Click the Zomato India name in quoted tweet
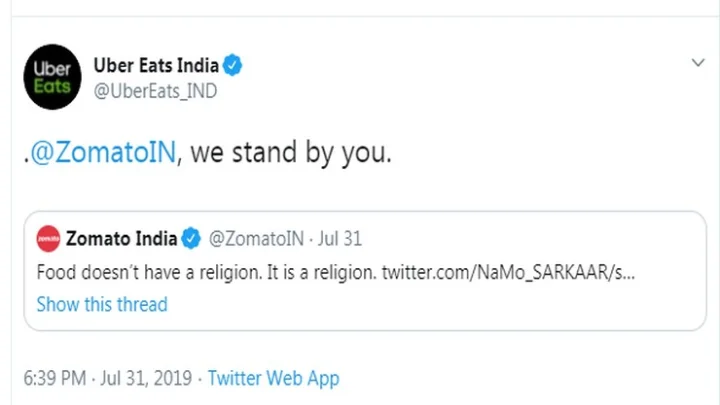720x405 pixels. click(x=121, y=239)
